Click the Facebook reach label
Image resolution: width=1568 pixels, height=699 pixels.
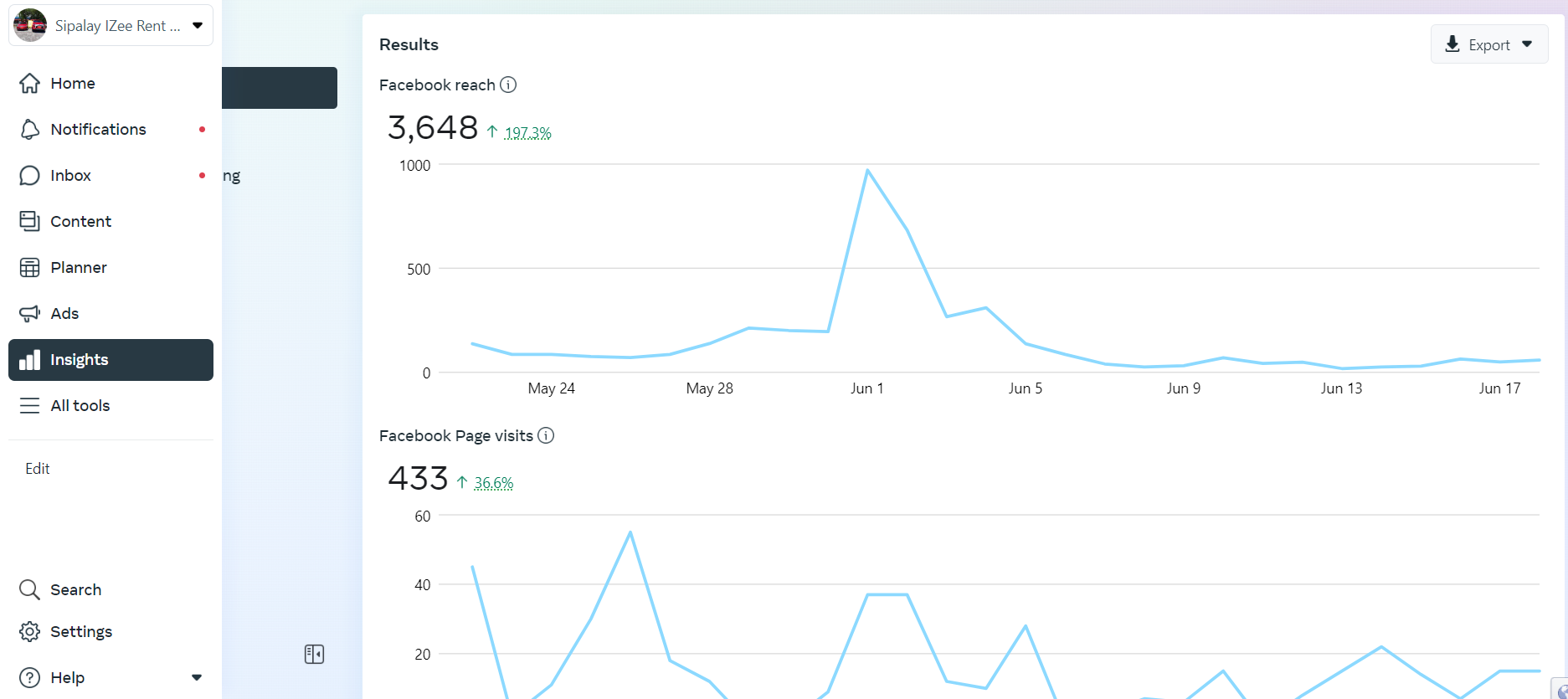point(437,85)
